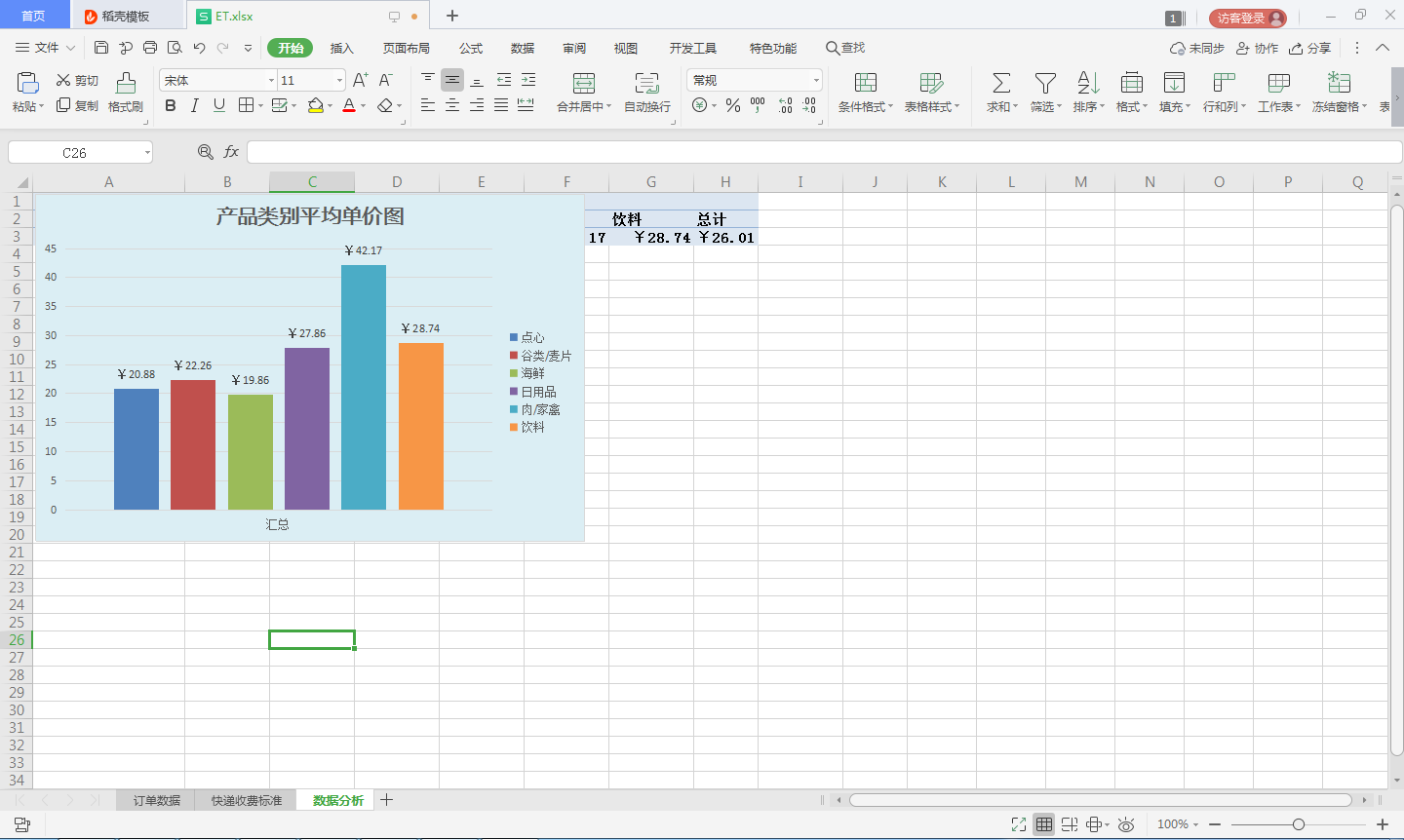Copy selection using 复制 button
Screen dimensions: 1404x840
pos(77,105)
